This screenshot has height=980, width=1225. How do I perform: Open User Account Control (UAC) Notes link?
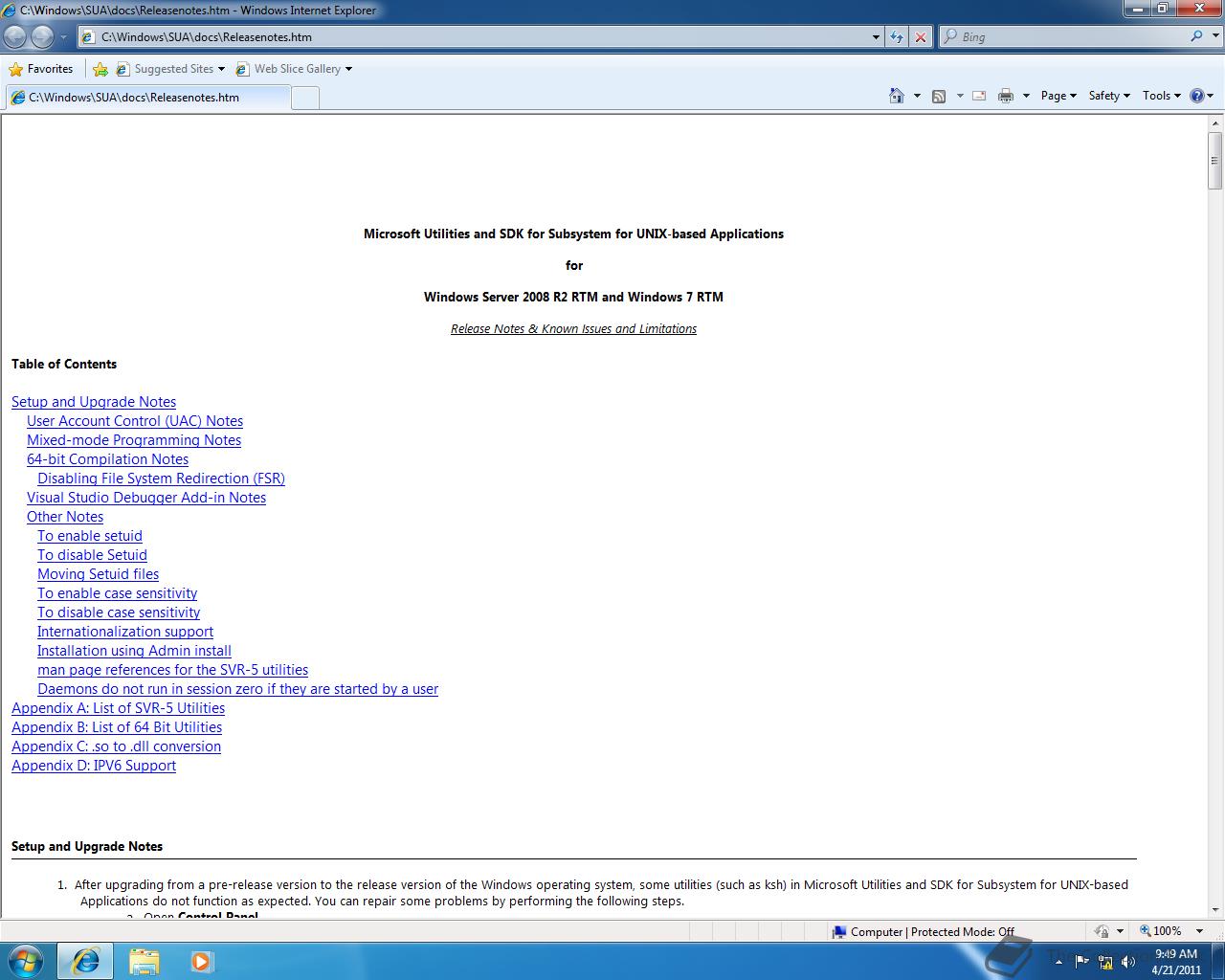point(135,421)
